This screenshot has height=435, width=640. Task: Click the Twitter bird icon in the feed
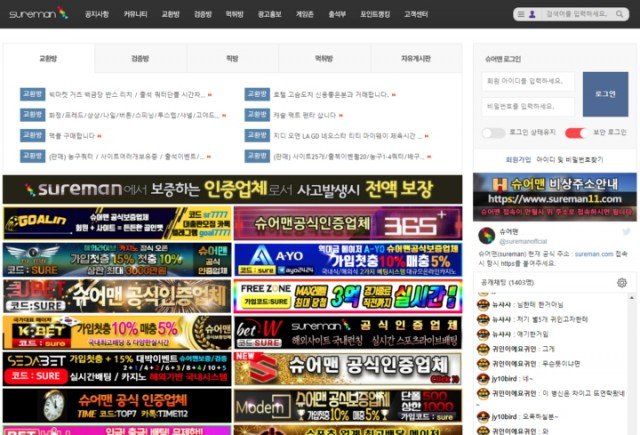coord(626,231)
